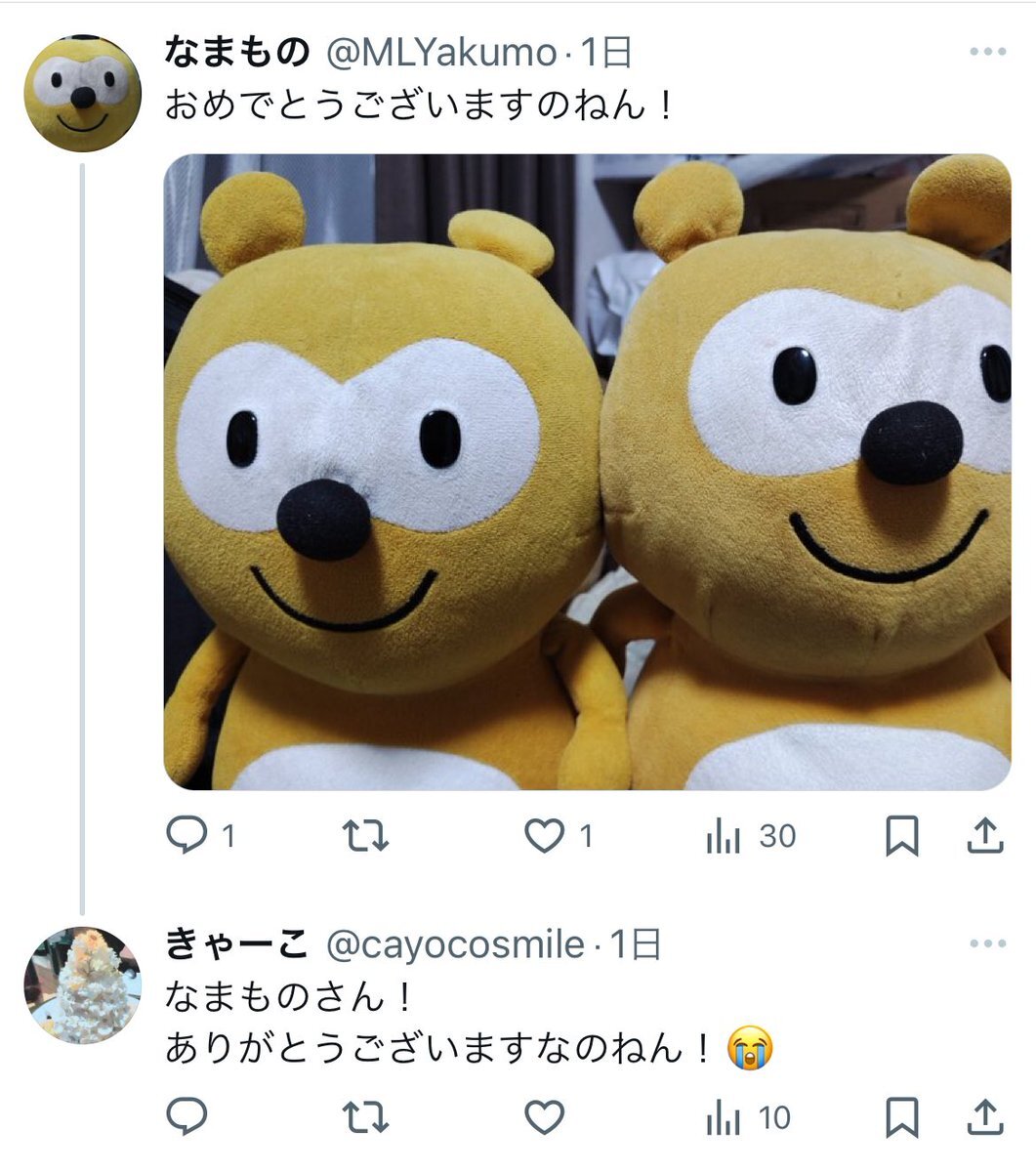Bookmark きゃーこ's reply
This screenshot has width=1036, height=1172.
[x=901, y=1117]
